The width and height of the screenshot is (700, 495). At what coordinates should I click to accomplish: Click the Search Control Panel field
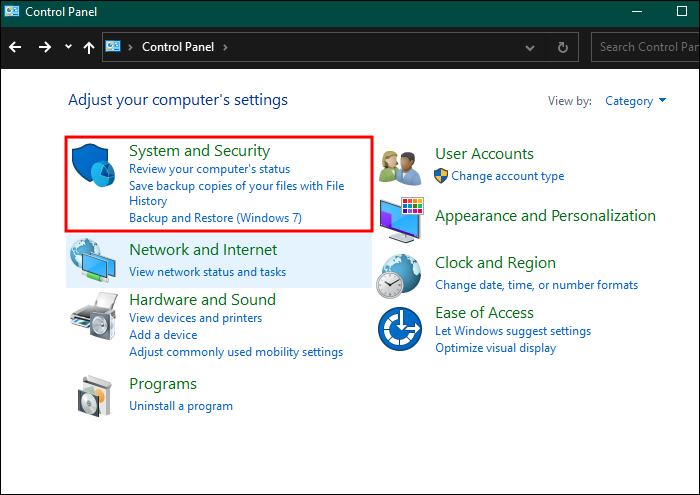645,47
